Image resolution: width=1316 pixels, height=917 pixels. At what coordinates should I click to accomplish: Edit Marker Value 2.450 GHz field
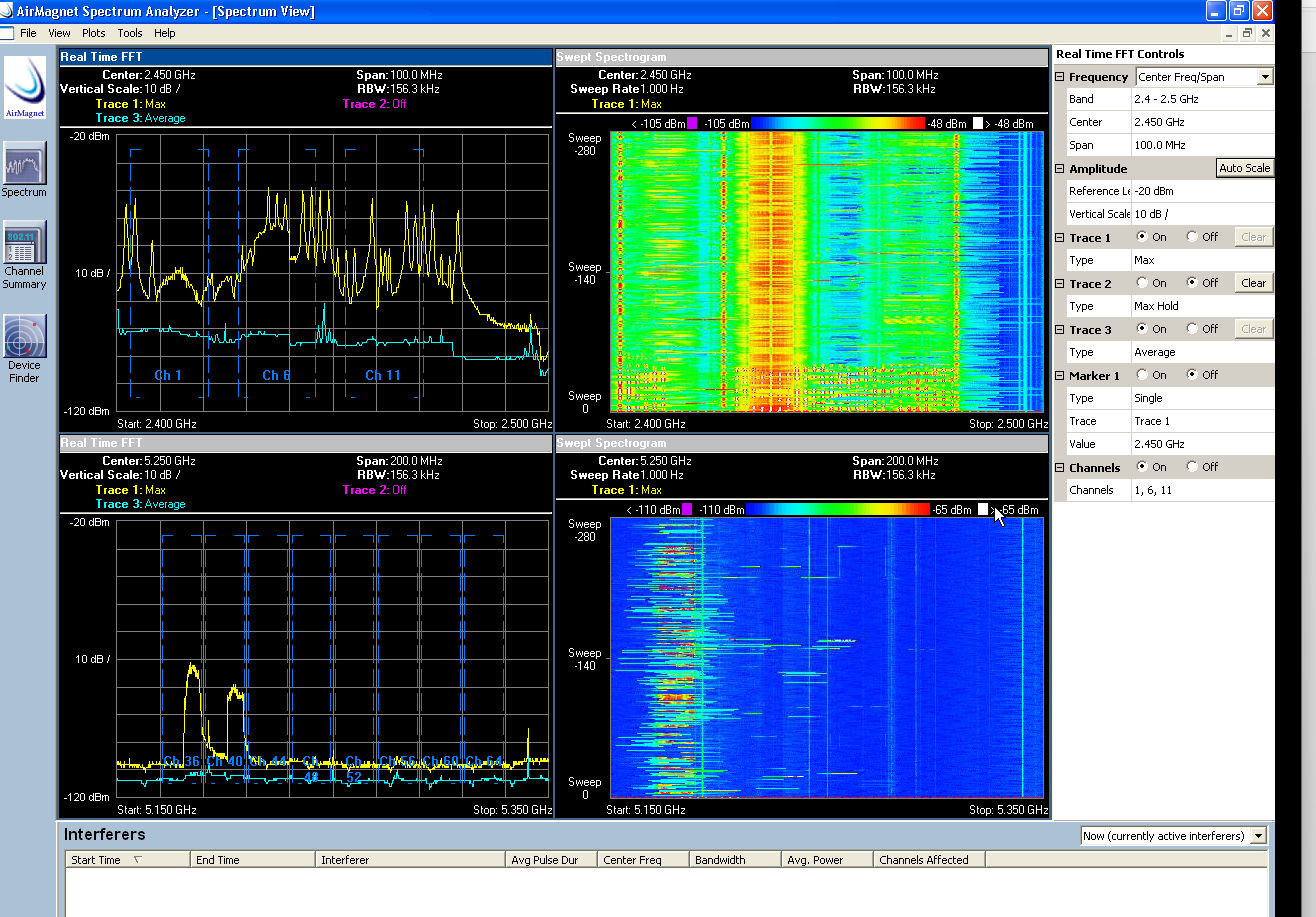tap(1202, 444)
